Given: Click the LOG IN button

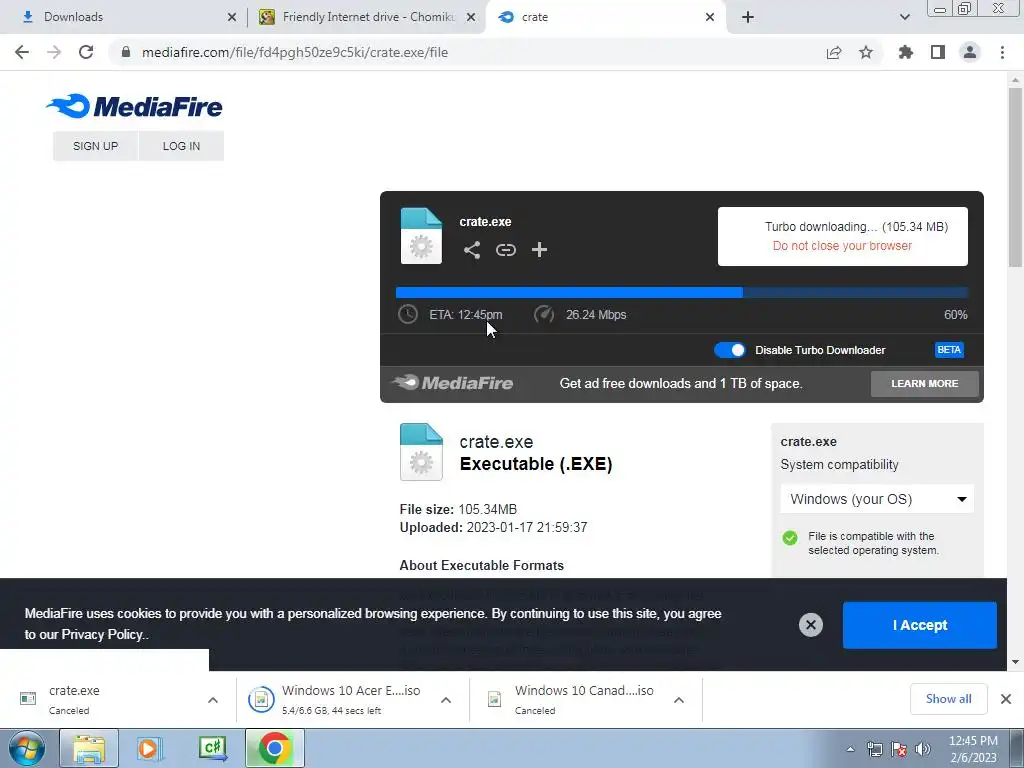Looking at the screenshot, I should click(182, 146).
